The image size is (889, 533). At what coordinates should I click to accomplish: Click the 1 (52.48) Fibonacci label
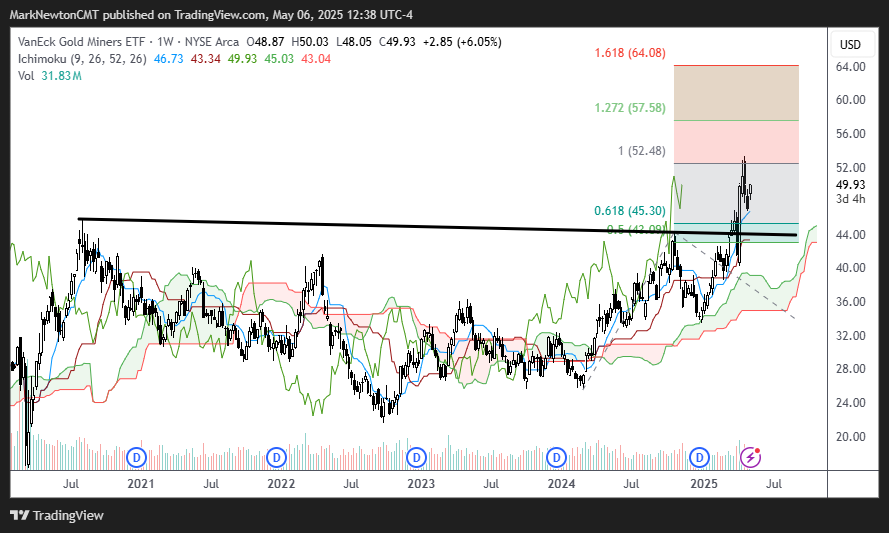[642, 151]
